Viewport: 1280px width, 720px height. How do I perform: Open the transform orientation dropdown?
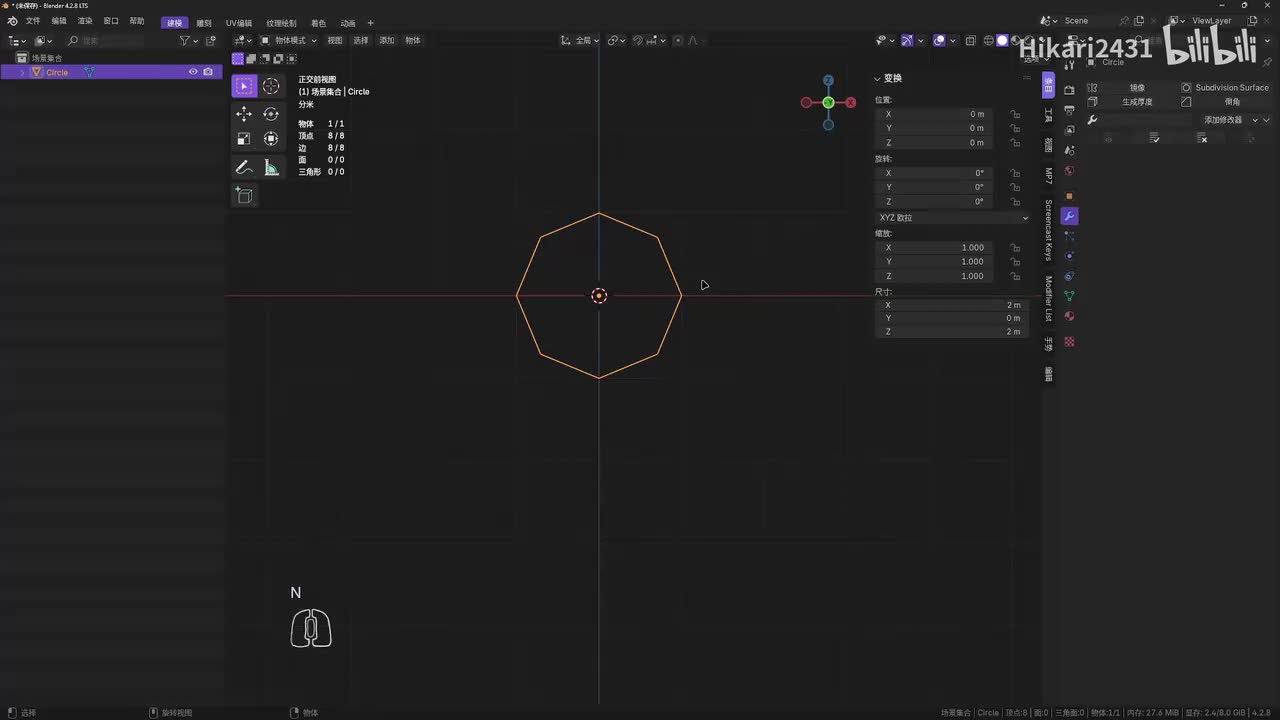[x=581, y=41]
